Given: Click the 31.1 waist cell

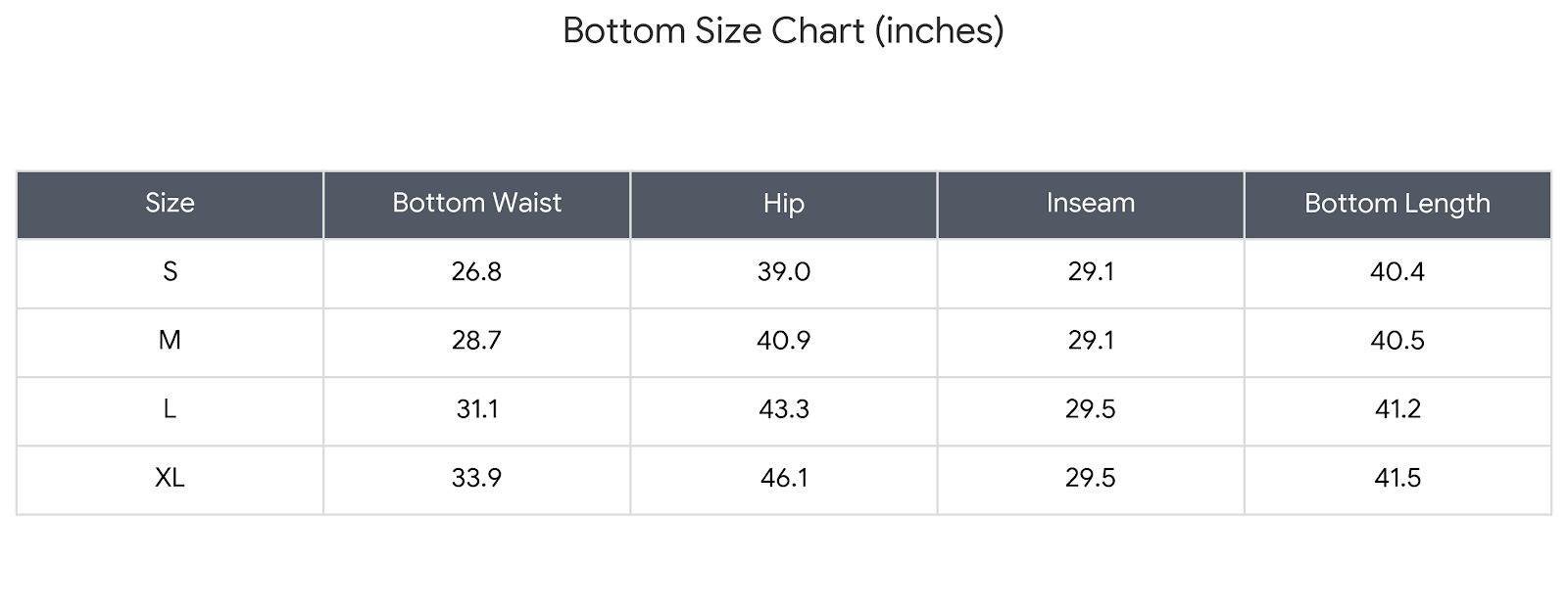Looking at the screenshot, I should [x=476, y=409].
